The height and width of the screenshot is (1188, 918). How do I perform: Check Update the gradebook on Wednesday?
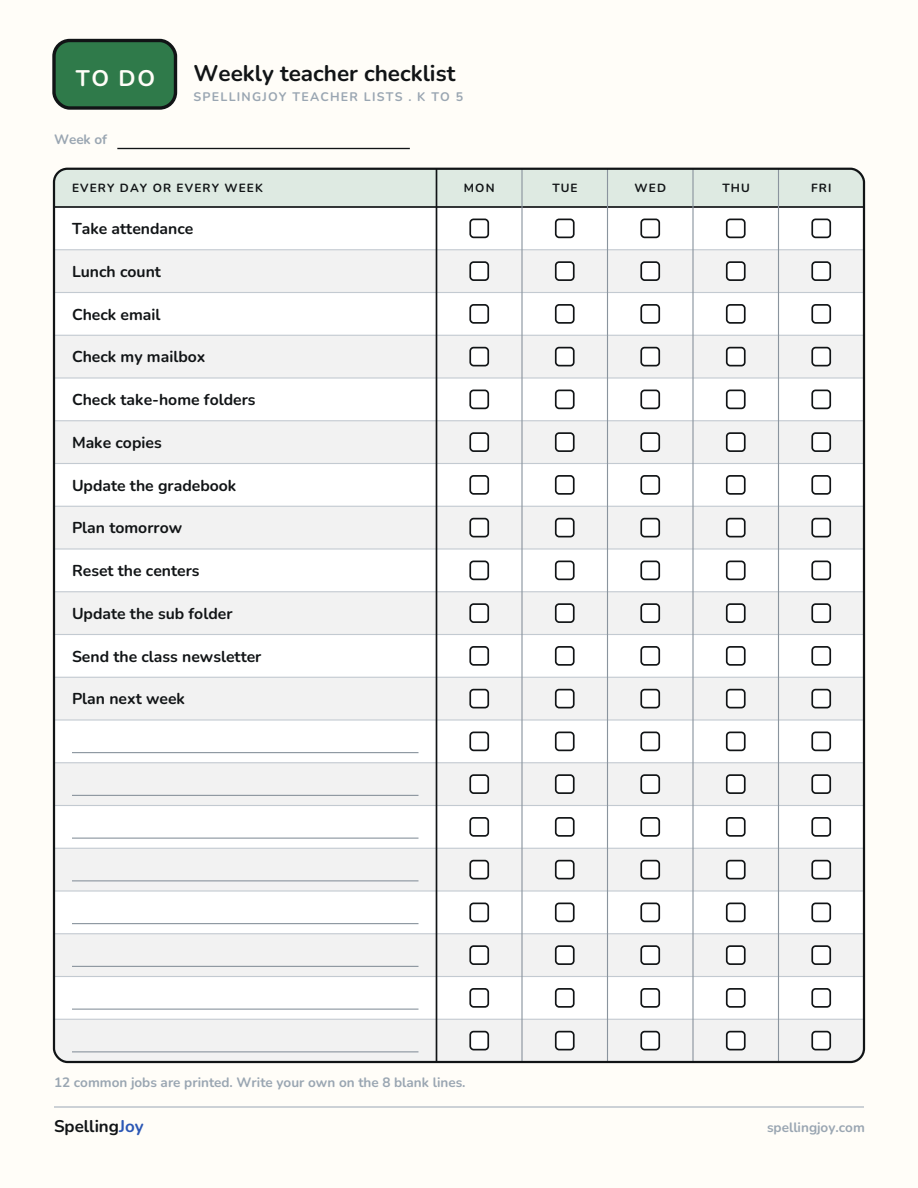650,485
